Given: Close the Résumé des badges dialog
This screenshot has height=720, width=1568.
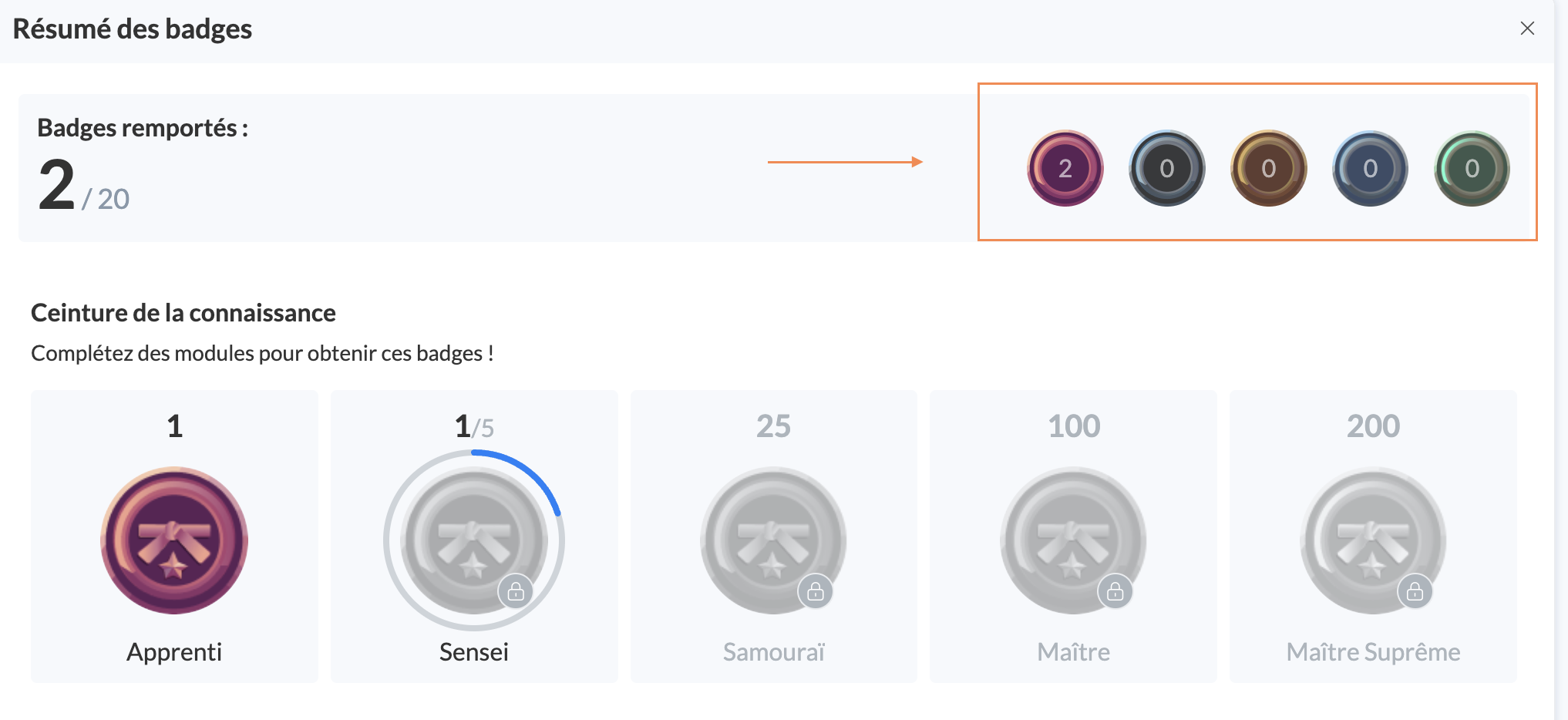Looking at the screenshot, I should tap(1527, 29).
